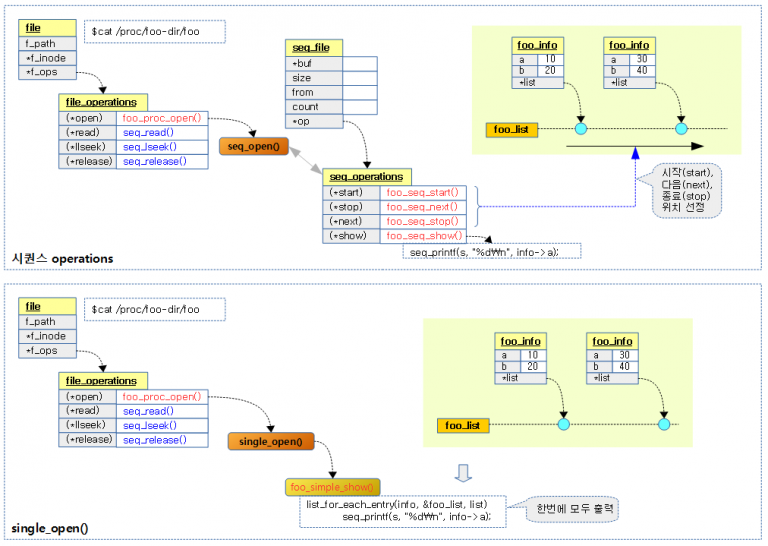Click foo_proc_open() in 시퀀스 operations diagram
This screenshot has width=768, height=546.
coord(162,118)
